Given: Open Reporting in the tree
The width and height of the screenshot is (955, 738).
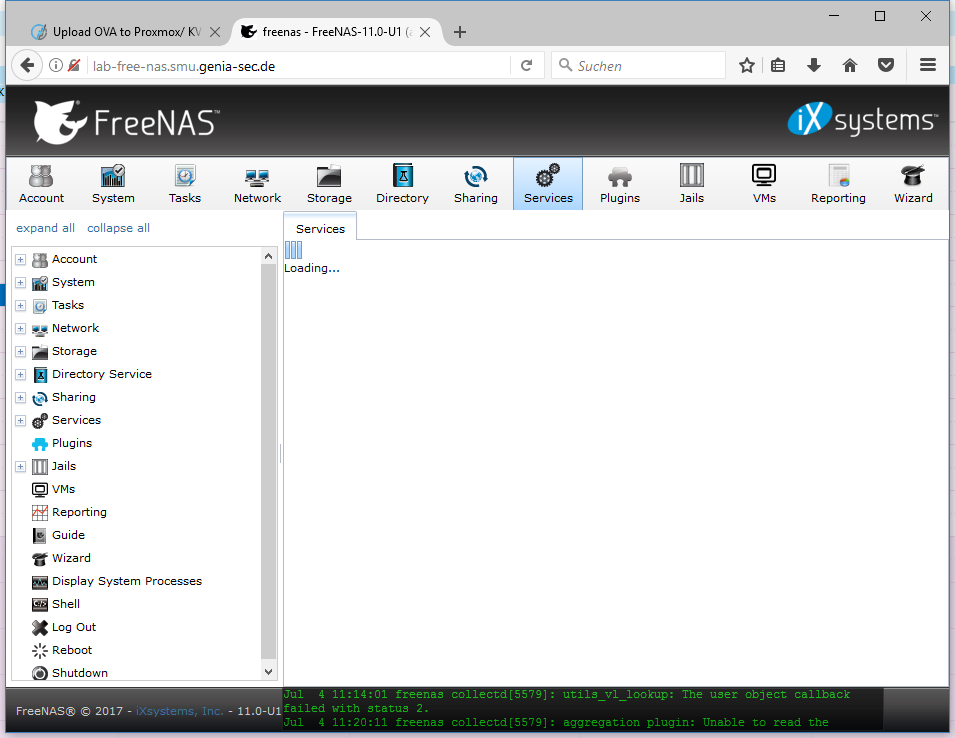Looking at the screenshot, I should click(79, 512).
